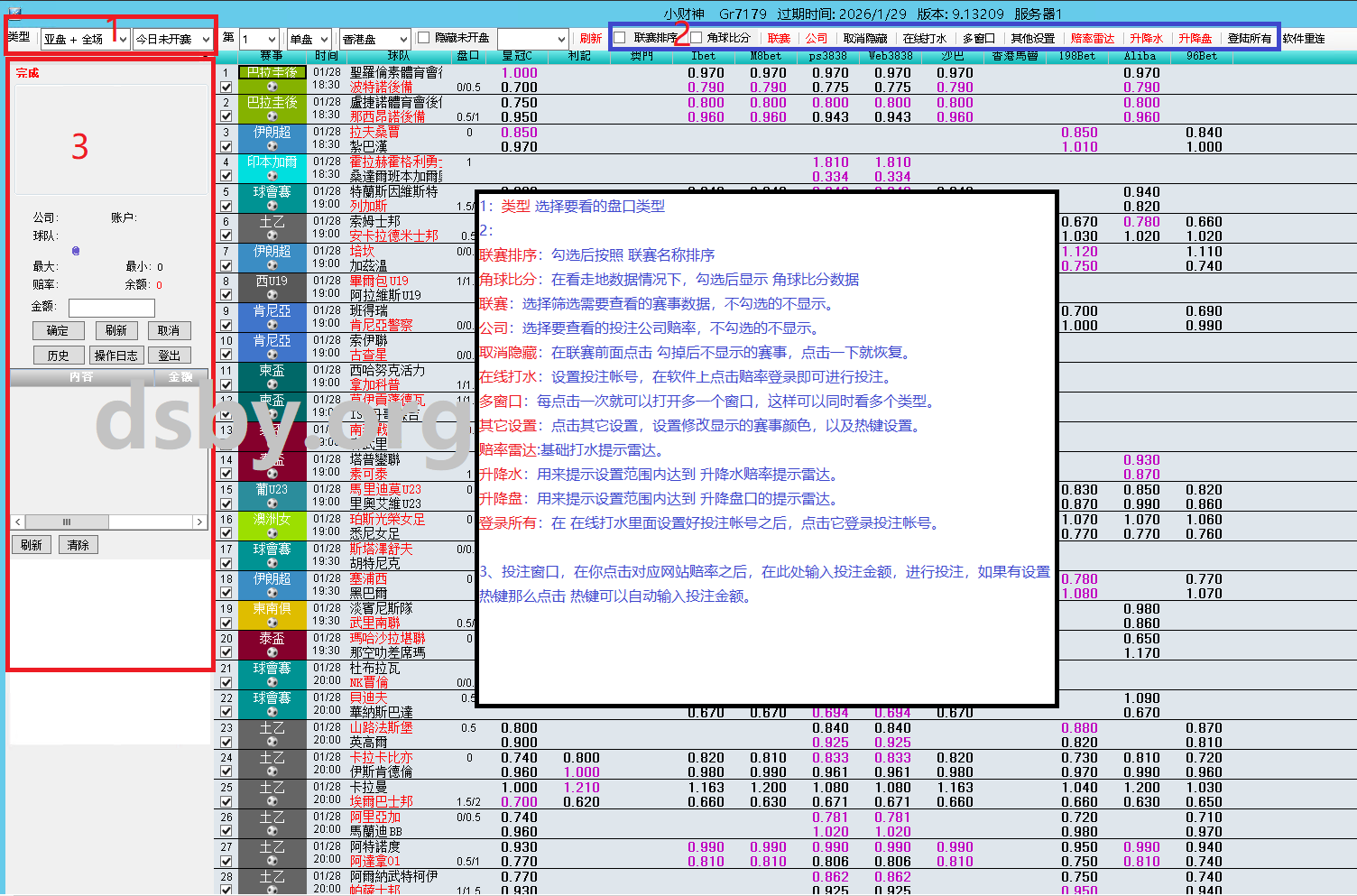Viewport: 1357px width, 896px height.
Task: Click the soccer ball under 泰盃 in row 20
Action: point(272,652)
